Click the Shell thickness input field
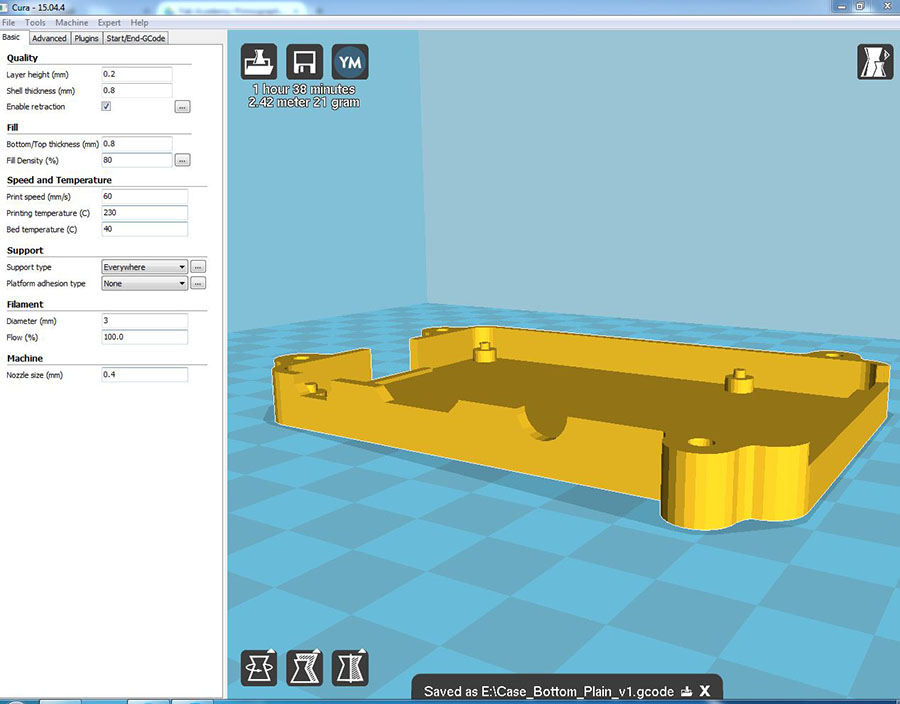 pos(137,90)
